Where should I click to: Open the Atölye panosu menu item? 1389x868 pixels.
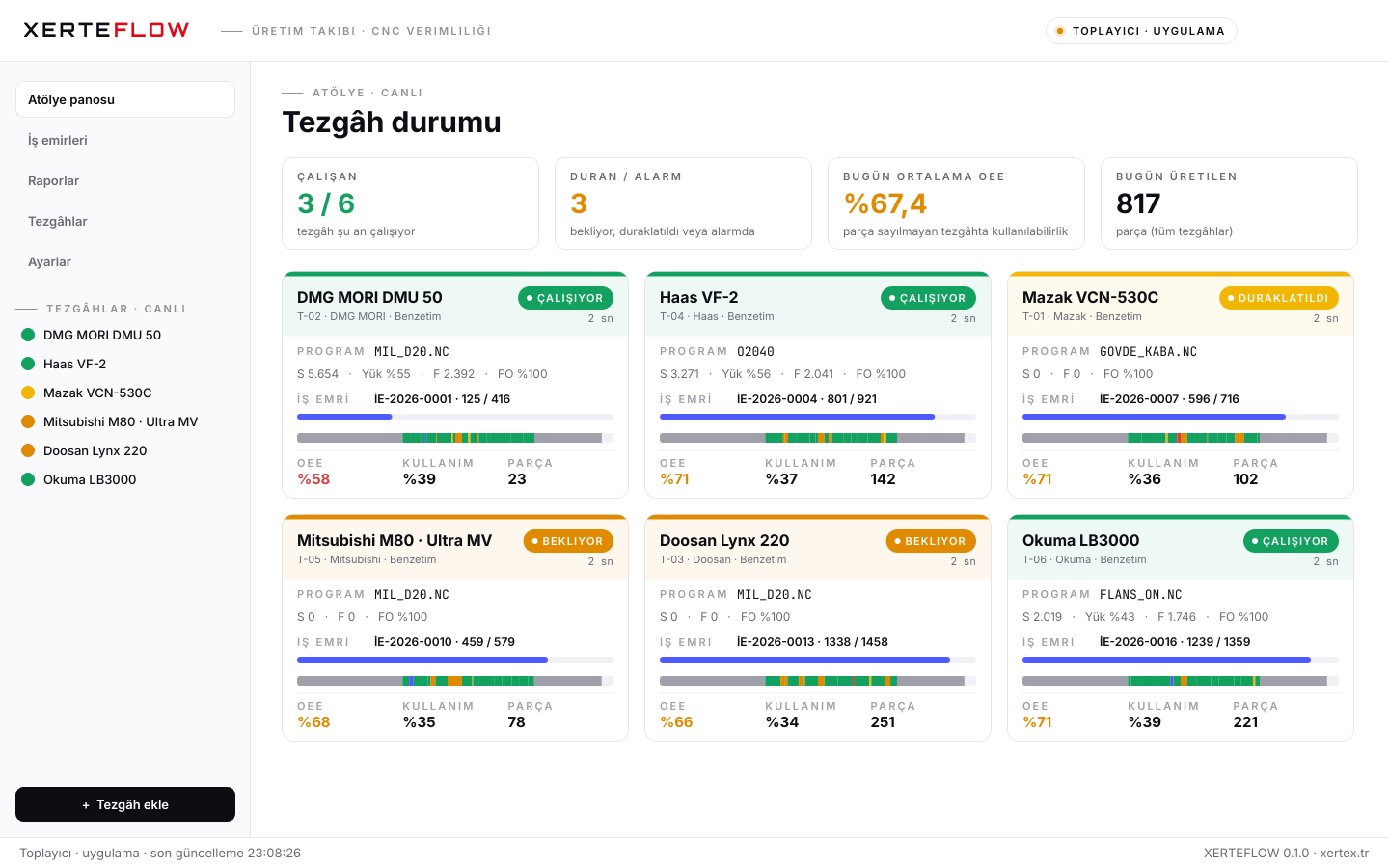tap(125, 99)
